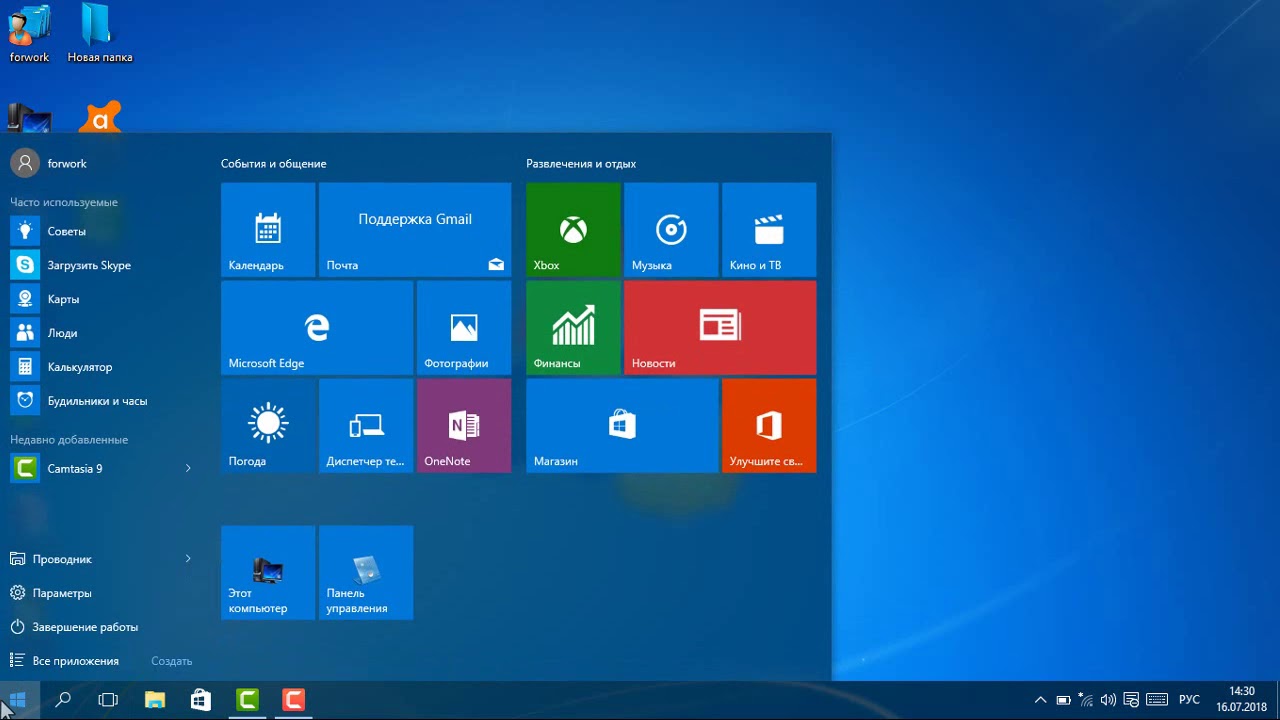Click the battery tray icon
This screenshot has height=720, width=1280.
1064,700
